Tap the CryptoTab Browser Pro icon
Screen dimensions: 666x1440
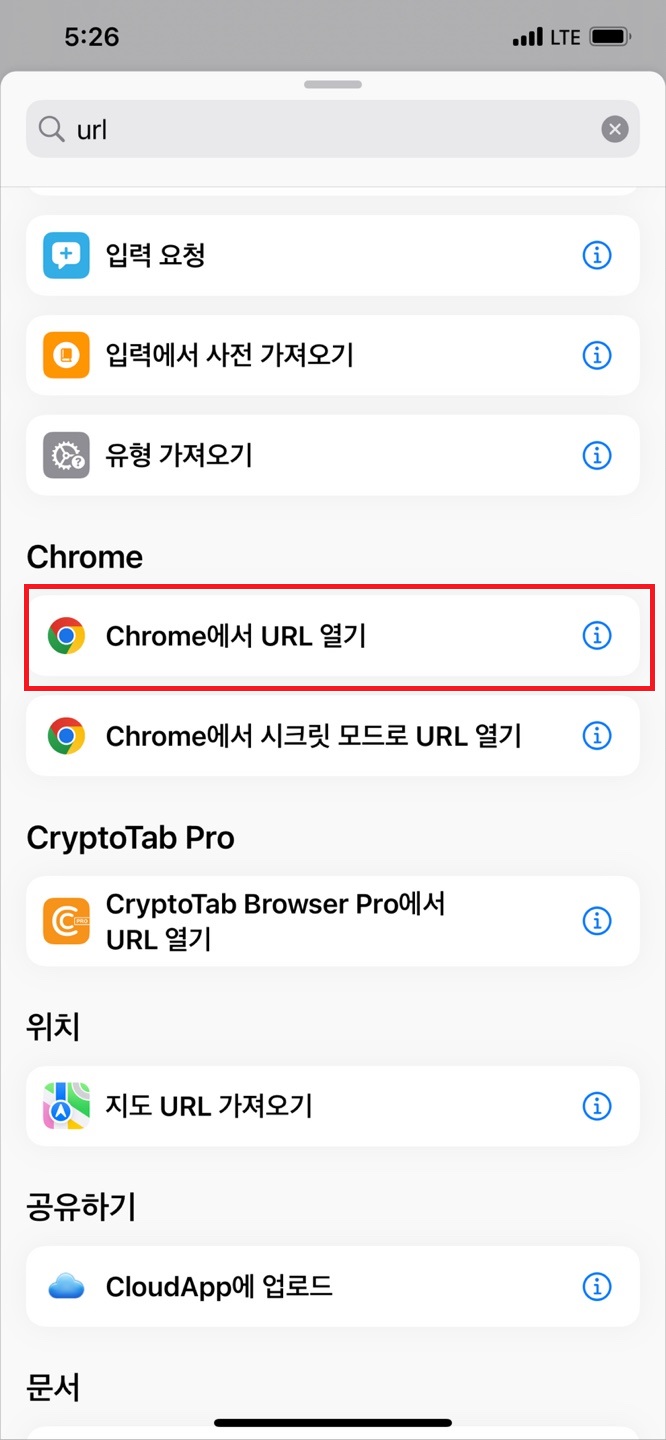pyautogui.click(x=67, y=921)
